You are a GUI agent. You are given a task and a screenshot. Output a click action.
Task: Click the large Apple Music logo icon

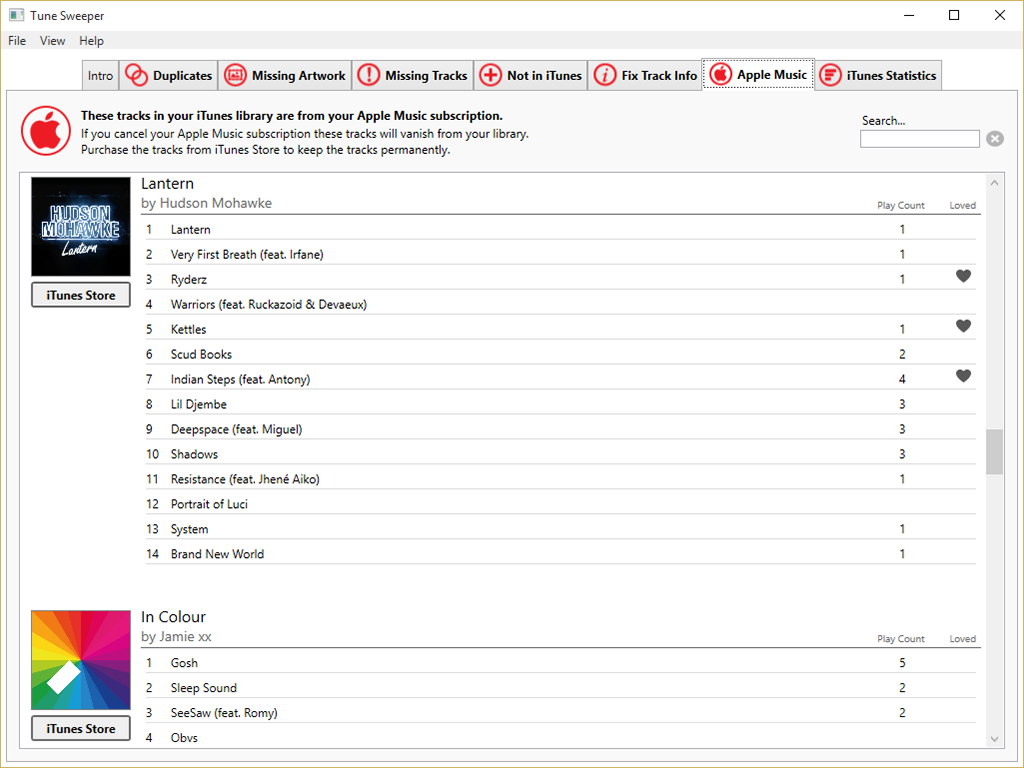click(46, 131)
